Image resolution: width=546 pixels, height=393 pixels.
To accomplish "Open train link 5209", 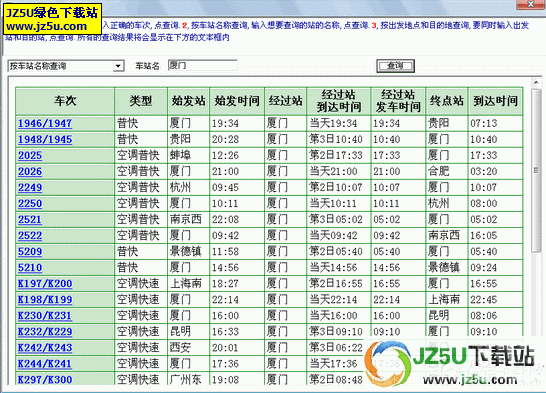I will 30,251.
